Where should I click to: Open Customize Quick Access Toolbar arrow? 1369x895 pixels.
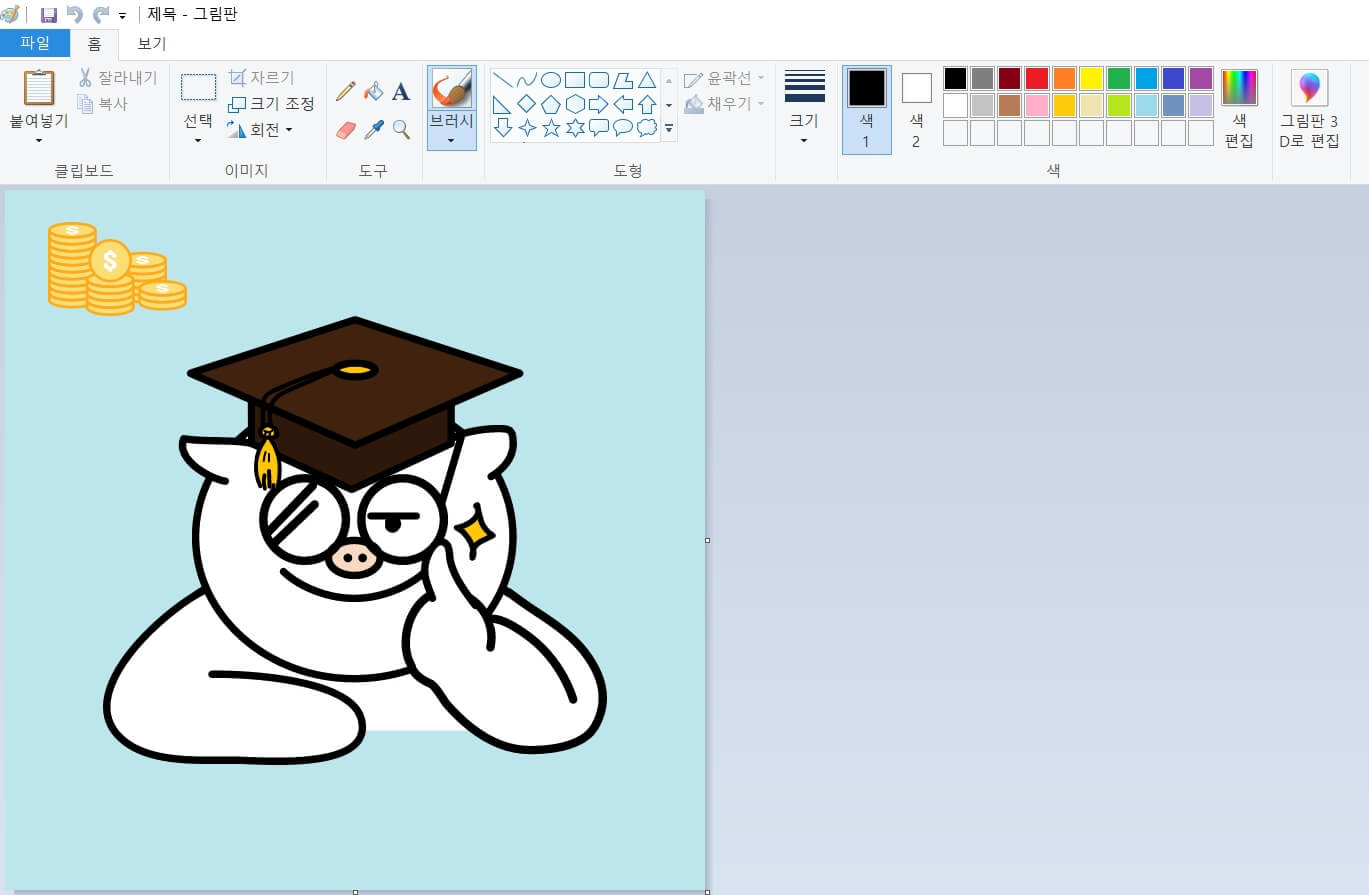[x=122, y=16]
